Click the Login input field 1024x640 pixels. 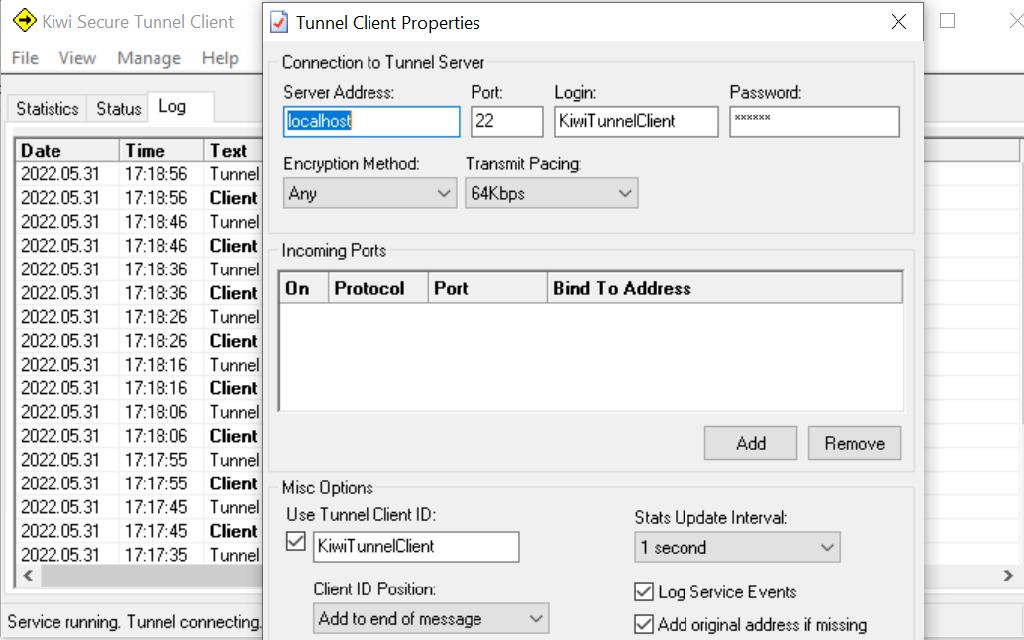[x=636, y=121]
